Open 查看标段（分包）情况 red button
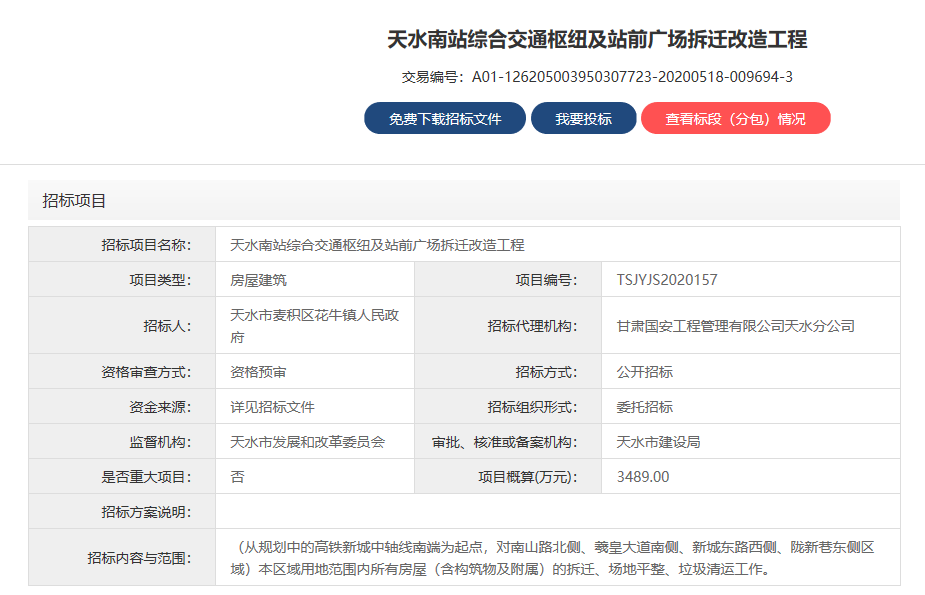Viewport: 925px width, 595px height. (735, 119)
